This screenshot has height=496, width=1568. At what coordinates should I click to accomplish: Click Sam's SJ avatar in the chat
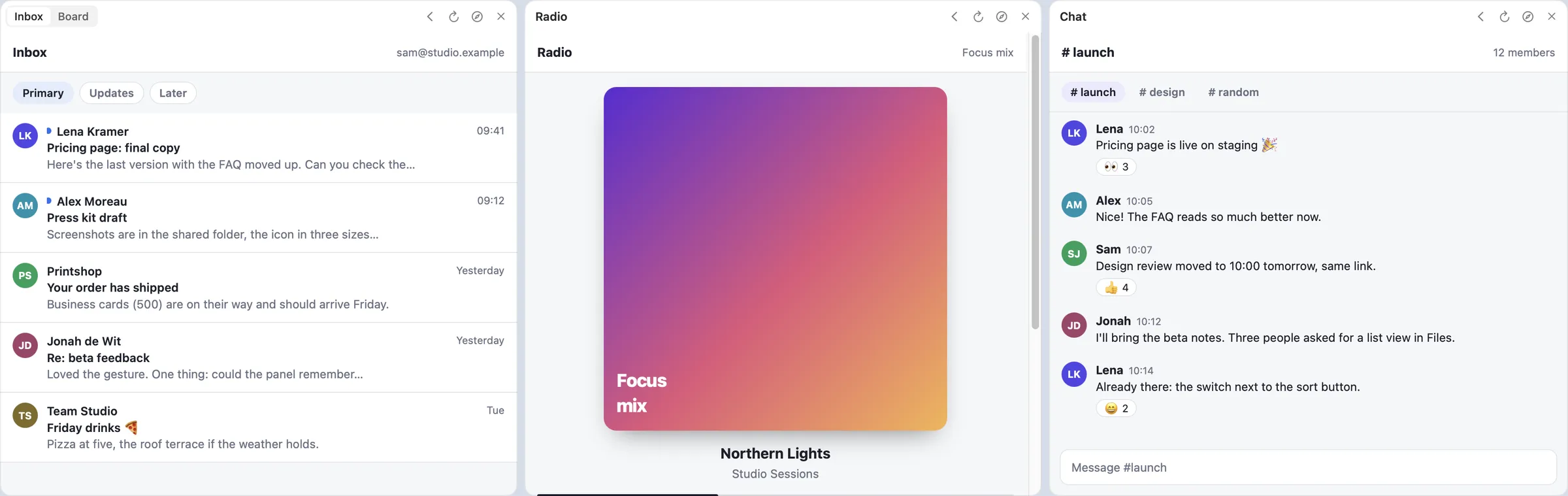point(1074,254)
